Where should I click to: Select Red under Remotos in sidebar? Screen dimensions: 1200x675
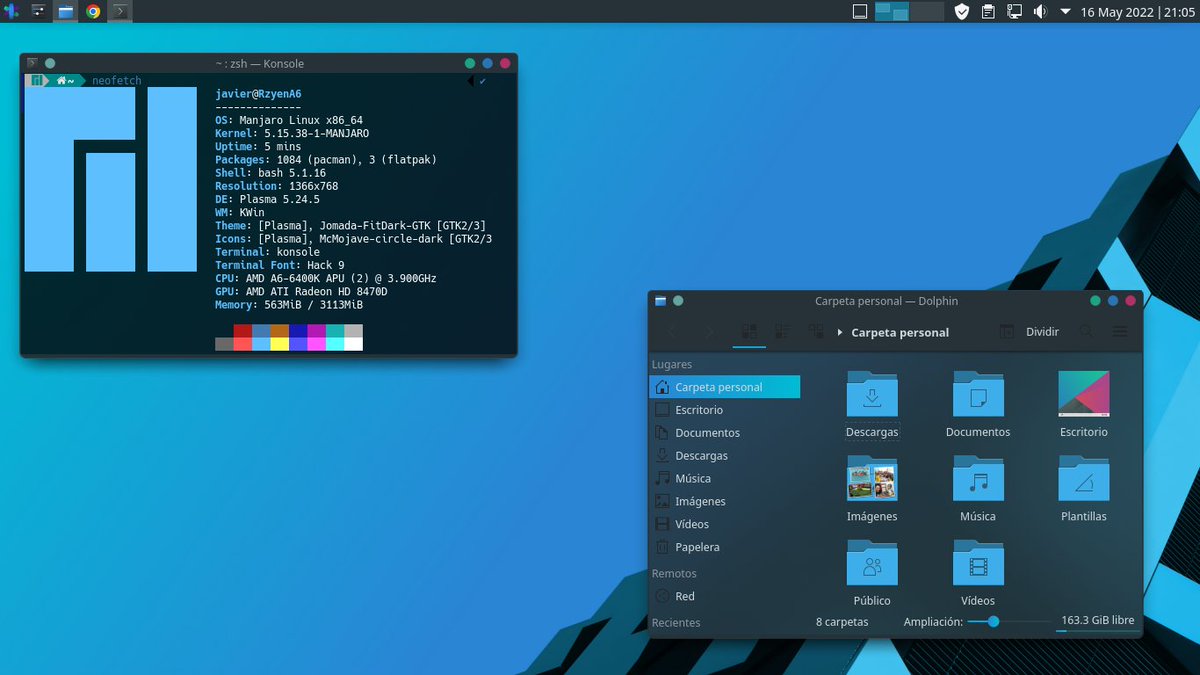pyautogui.click(x=724, y=596)
